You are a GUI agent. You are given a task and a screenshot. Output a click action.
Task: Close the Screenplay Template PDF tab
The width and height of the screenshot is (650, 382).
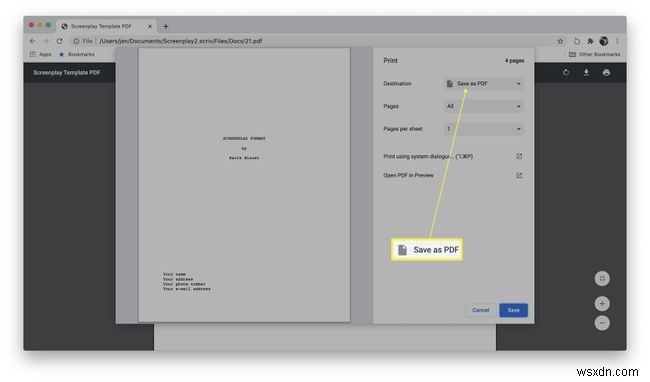150,26
